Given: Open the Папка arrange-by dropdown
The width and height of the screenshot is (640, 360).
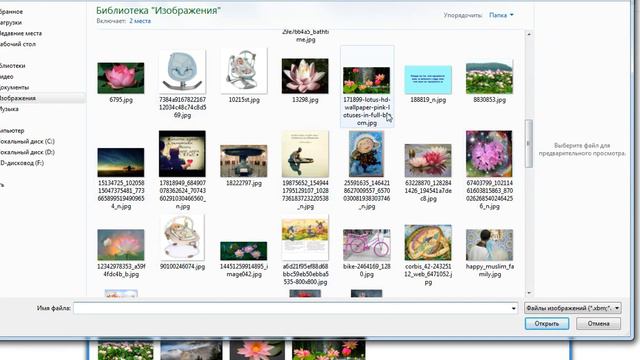Looking at the screenshot, I should (x=501, y=15).
